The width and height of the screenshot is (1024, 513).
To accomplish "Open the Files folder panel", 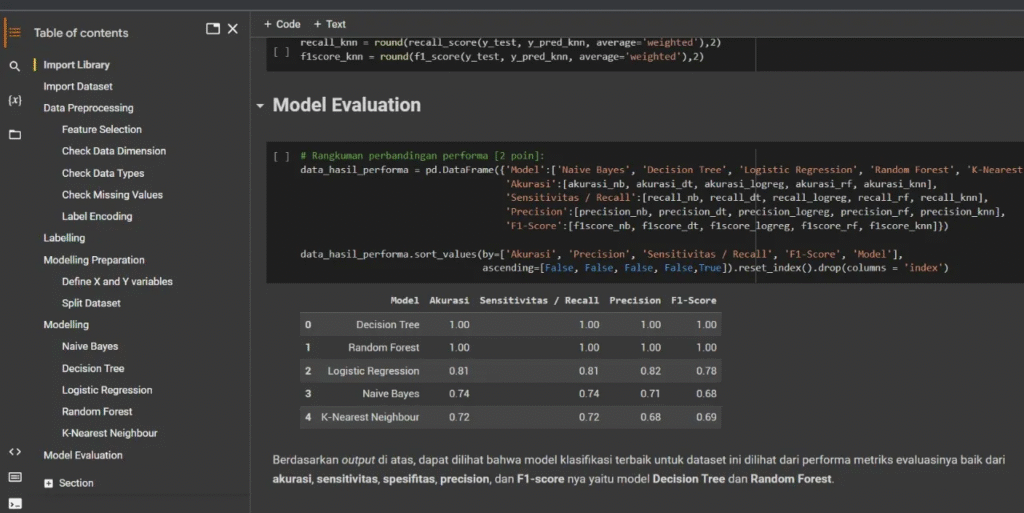I will coord(14,134).
